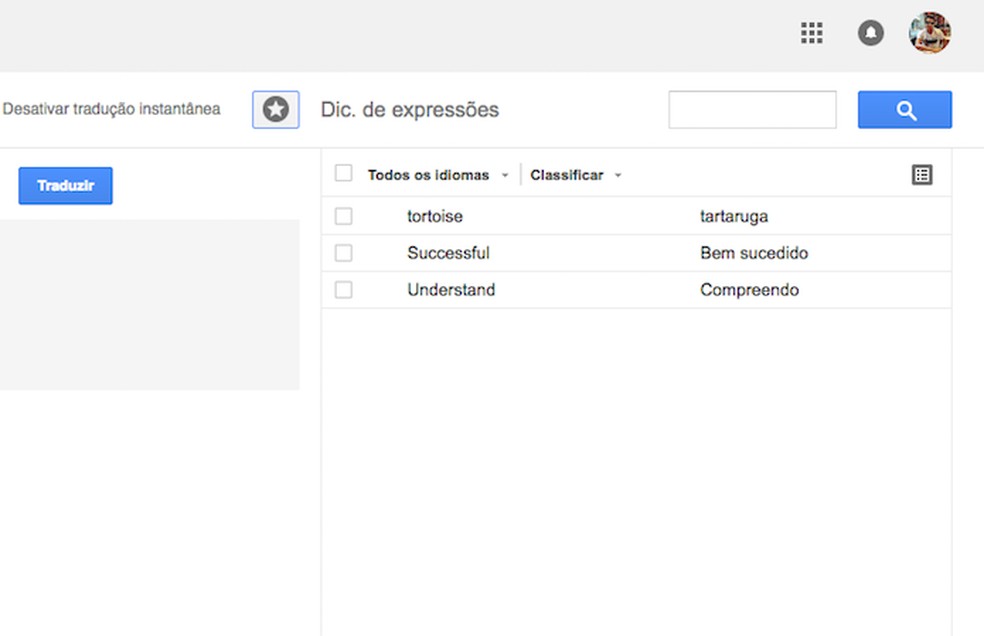The width and height of the screenshot is (984, 636).
Task: Open the Dic. de expressões section
Action: pyautogui.click(x=409, y=110)
